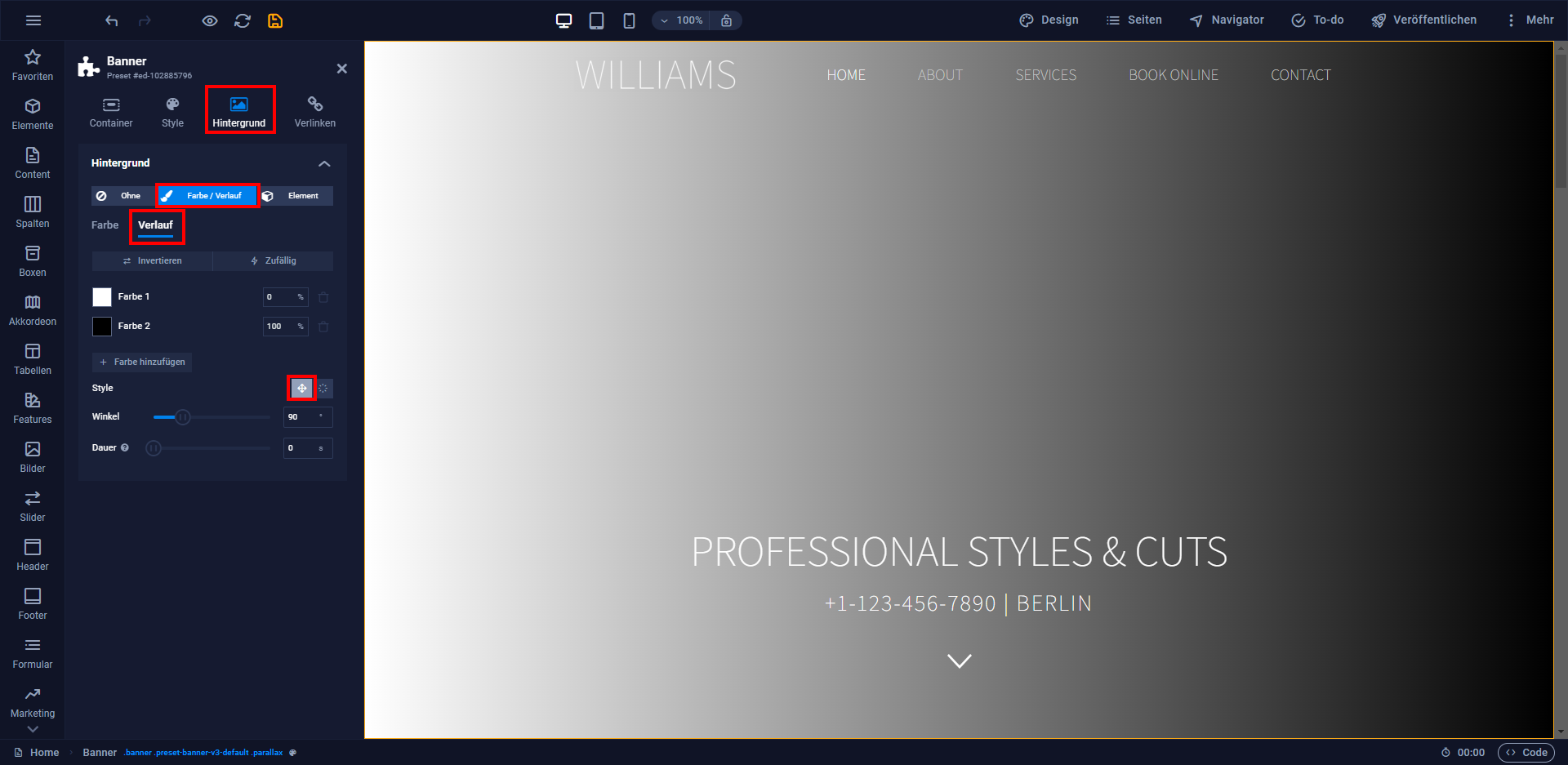Open Spalten in the sidebar
Screen dimensions: 1568x765
tap(33, 212)
